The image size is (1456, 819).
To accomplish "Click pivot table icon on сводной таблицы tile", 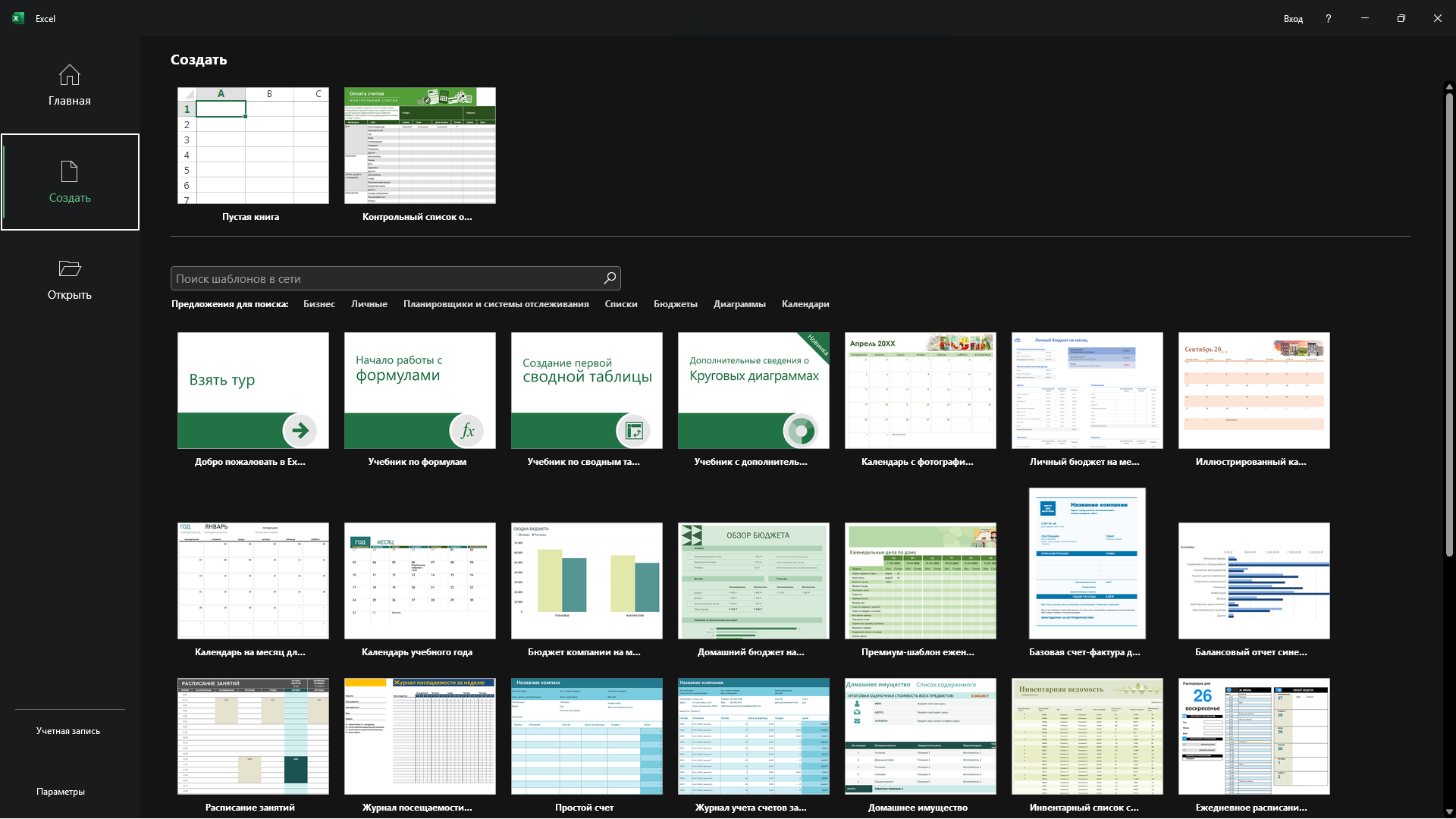I will [x=634, y=431].
